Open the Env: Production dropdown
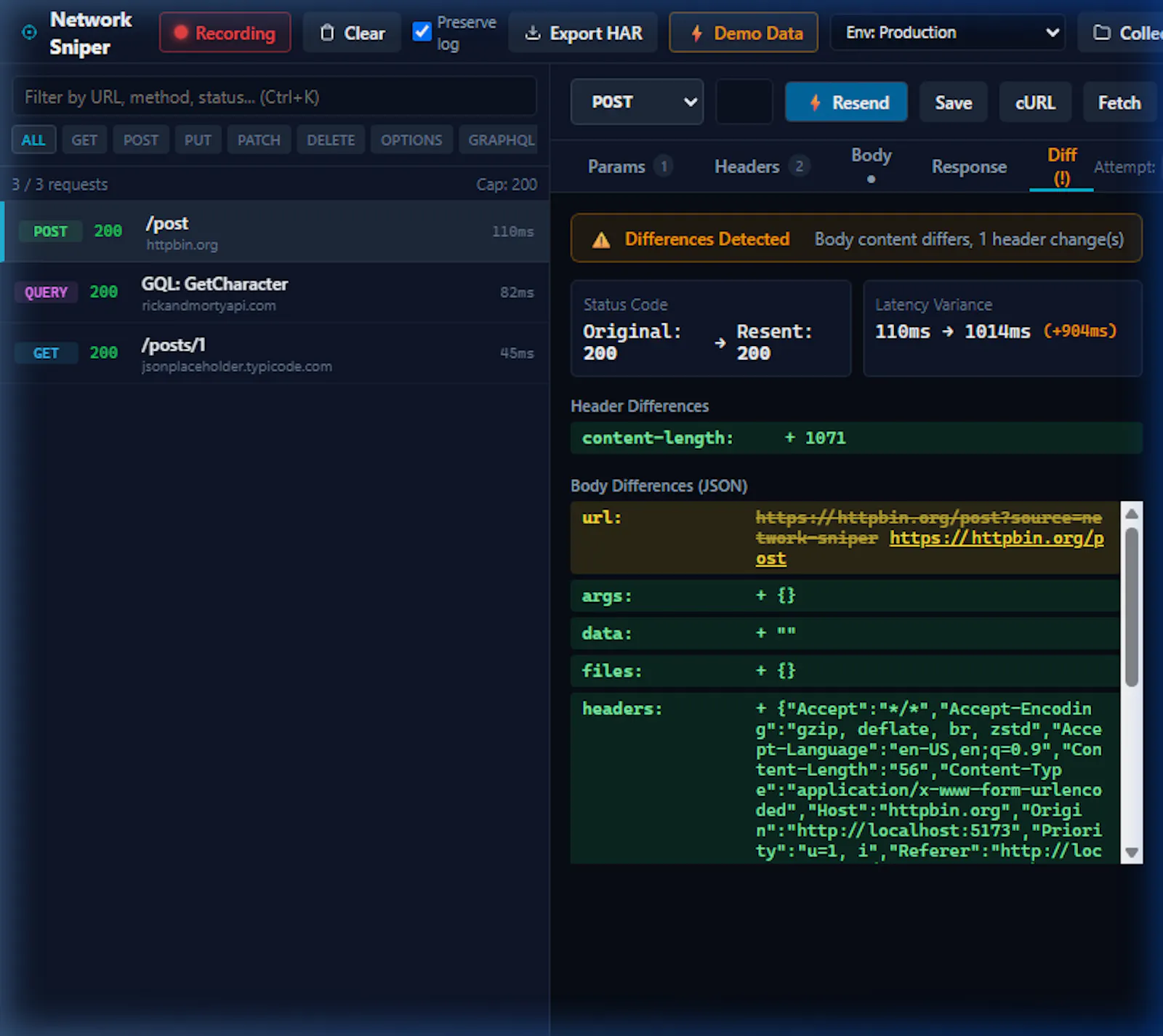The image size is (1163, 1036). [x=948, y=33]
